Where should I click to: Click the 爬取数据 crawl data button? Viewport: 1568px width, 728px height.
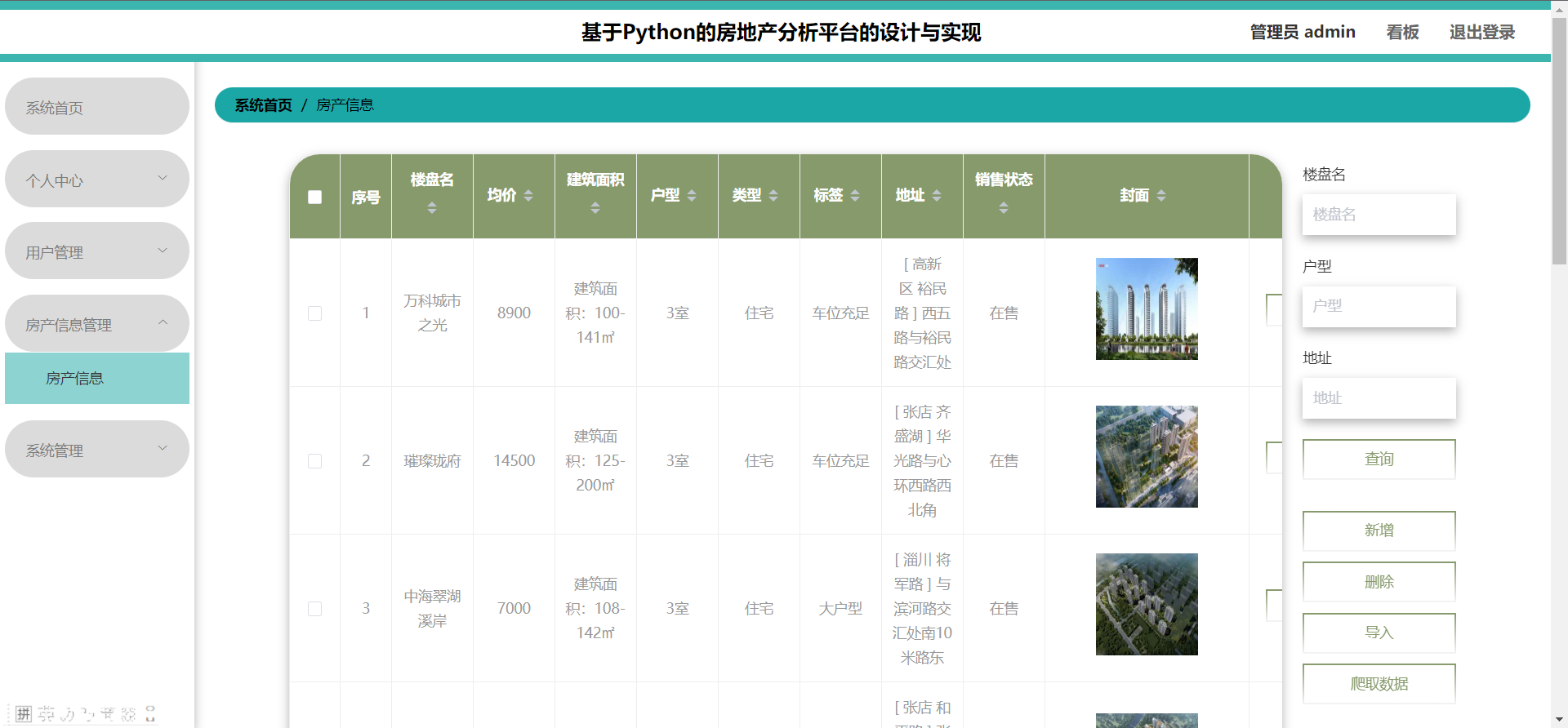(1379, 684)
